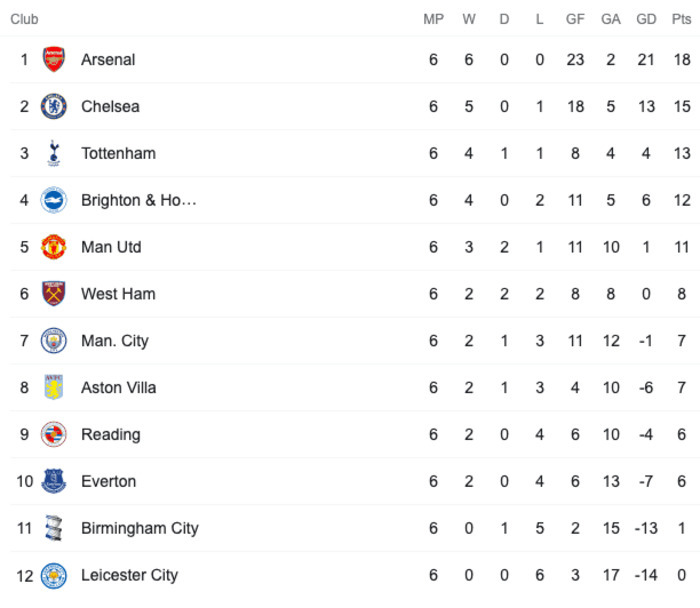Click the MP column header

(433, 19)
